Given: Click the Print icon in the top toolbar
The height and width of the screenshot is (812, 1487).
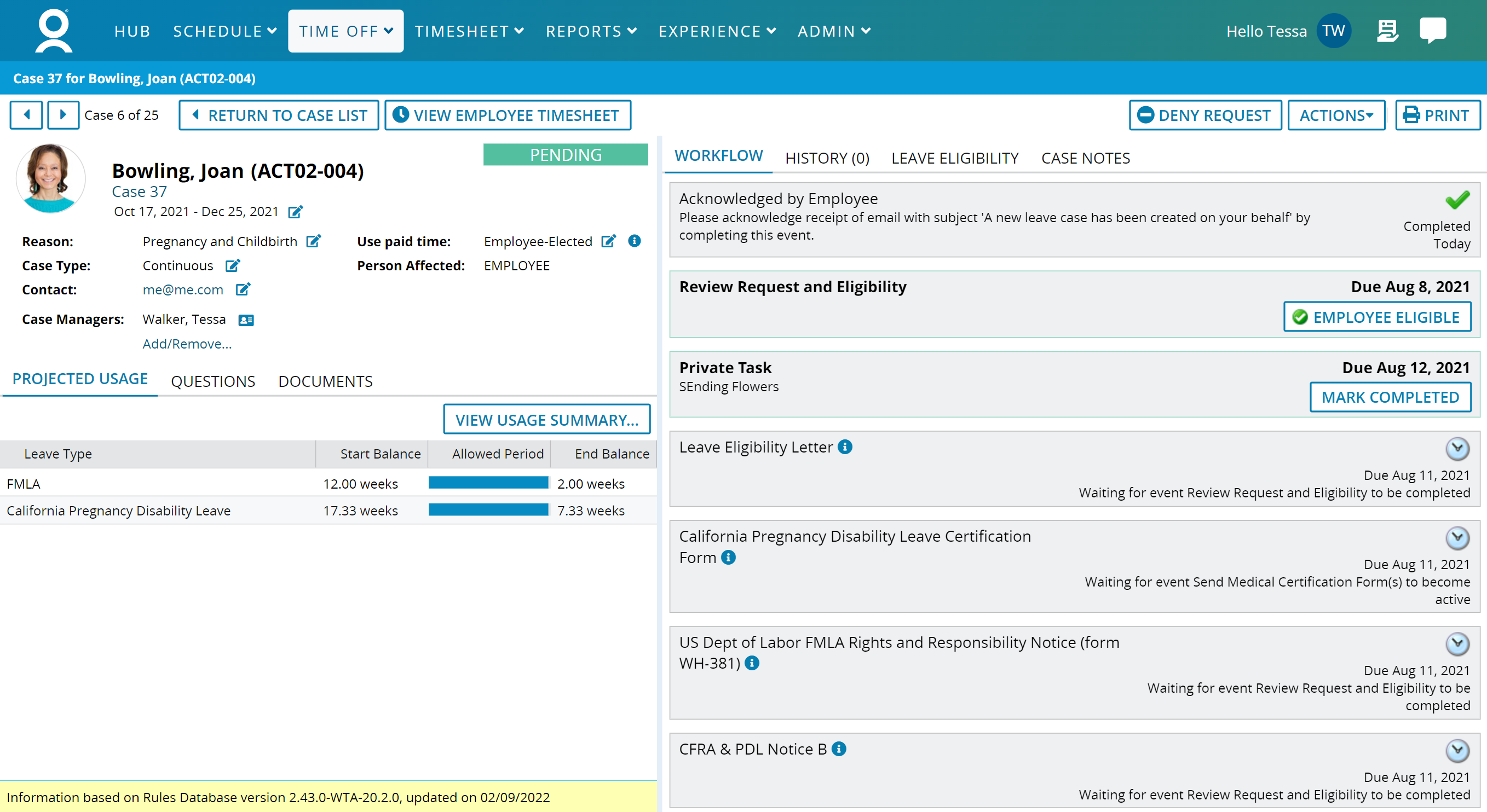Looking at the screenshot, I should [1411, 115].
